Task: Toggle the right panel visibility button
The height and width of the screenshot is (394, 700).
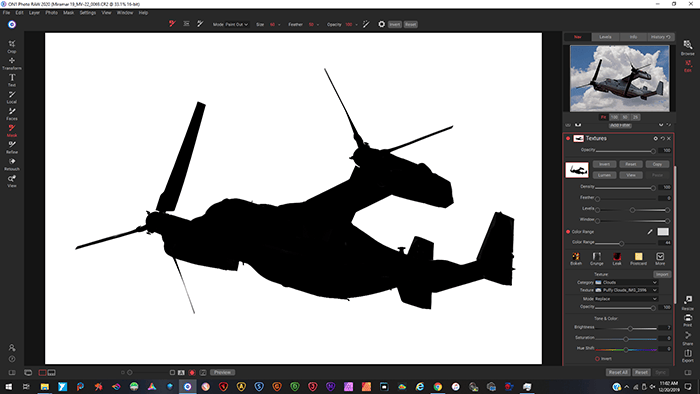Action: [688, 372]
